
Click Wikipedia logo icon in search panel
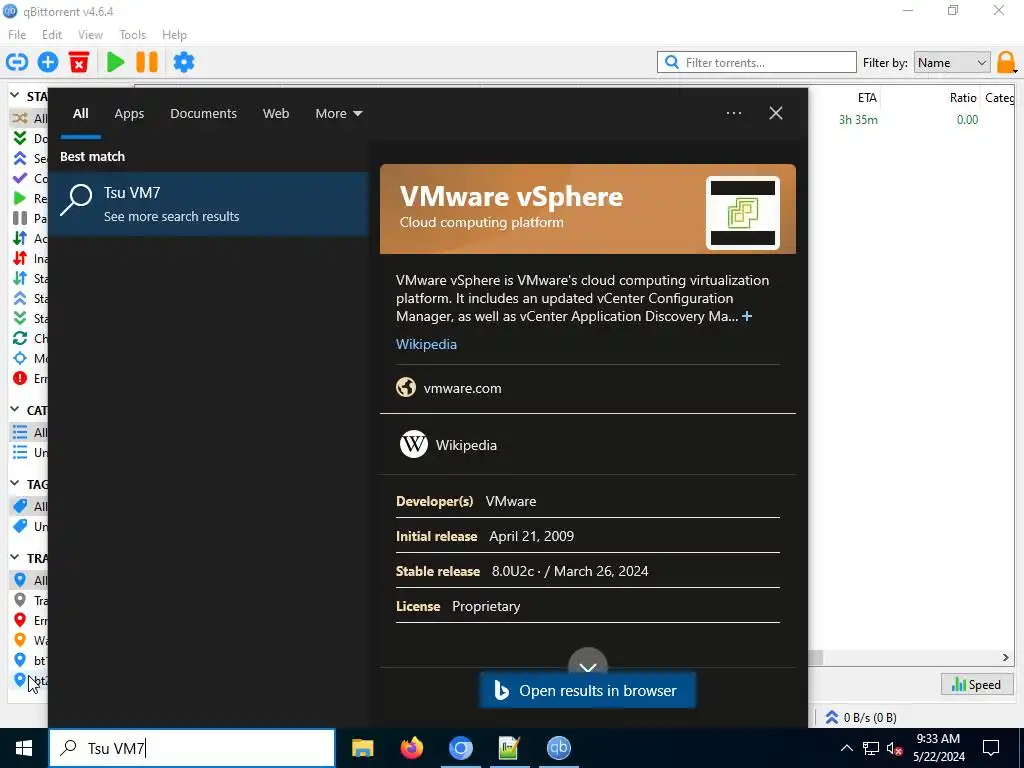pos(413,445)
